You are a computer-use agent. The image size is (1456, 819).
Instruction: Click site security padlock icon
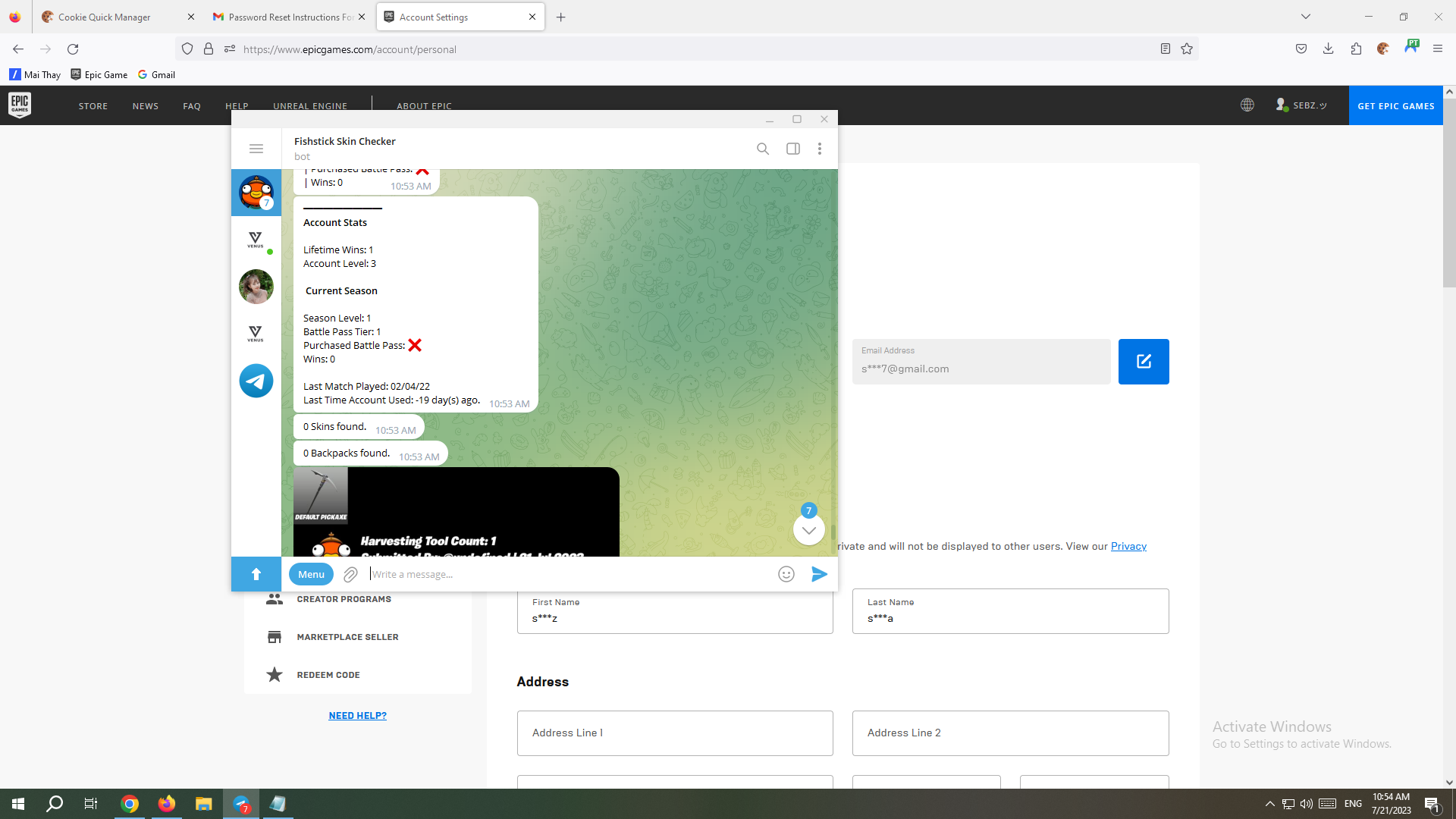(x=209, y=49)
